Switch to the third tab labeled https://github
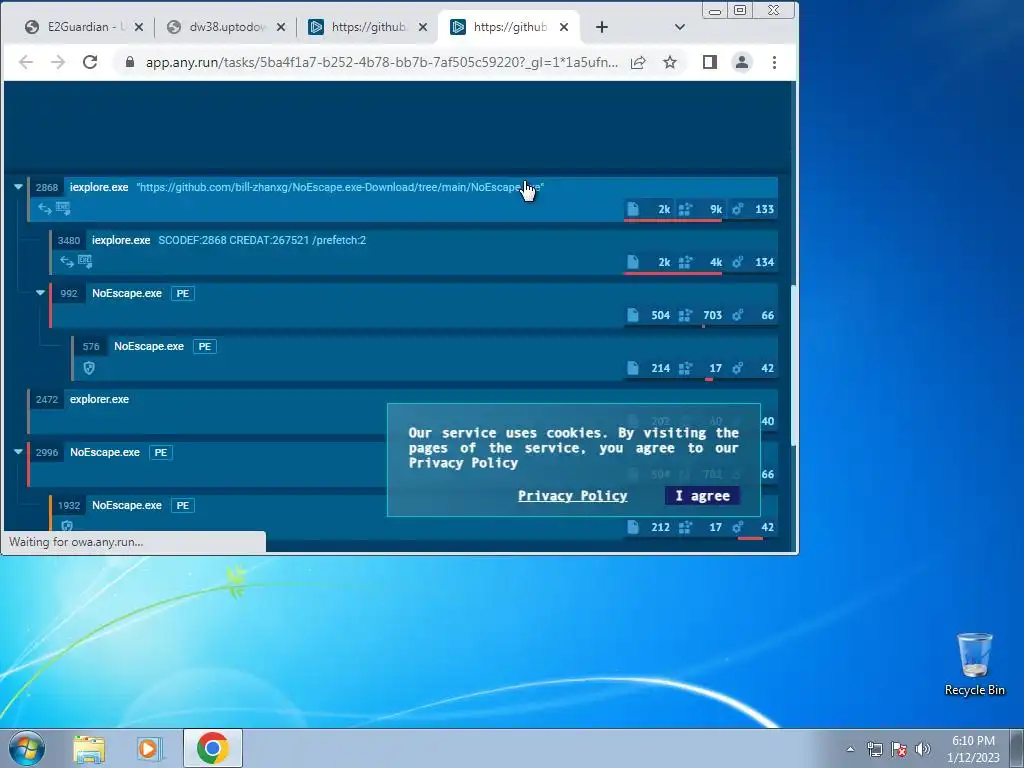Screen dimensions: 1024x768 coord(368,27)
